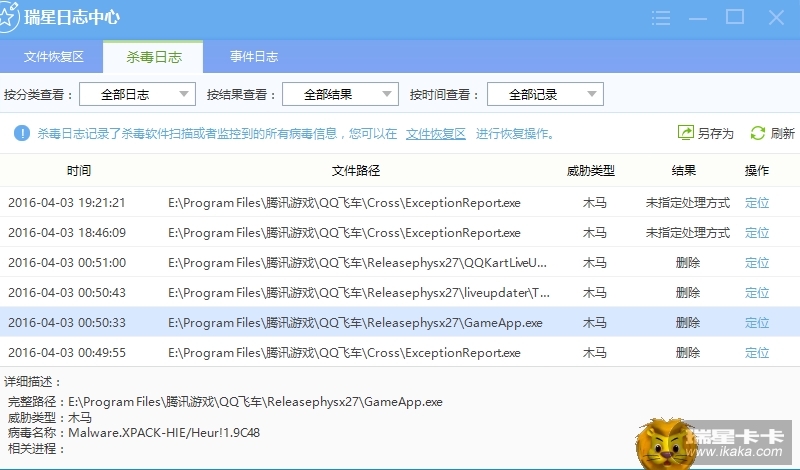This screenshot has width=800, height=470.
Task: Switch to the 事件日志 tab
Action: (x=254, y=57)
